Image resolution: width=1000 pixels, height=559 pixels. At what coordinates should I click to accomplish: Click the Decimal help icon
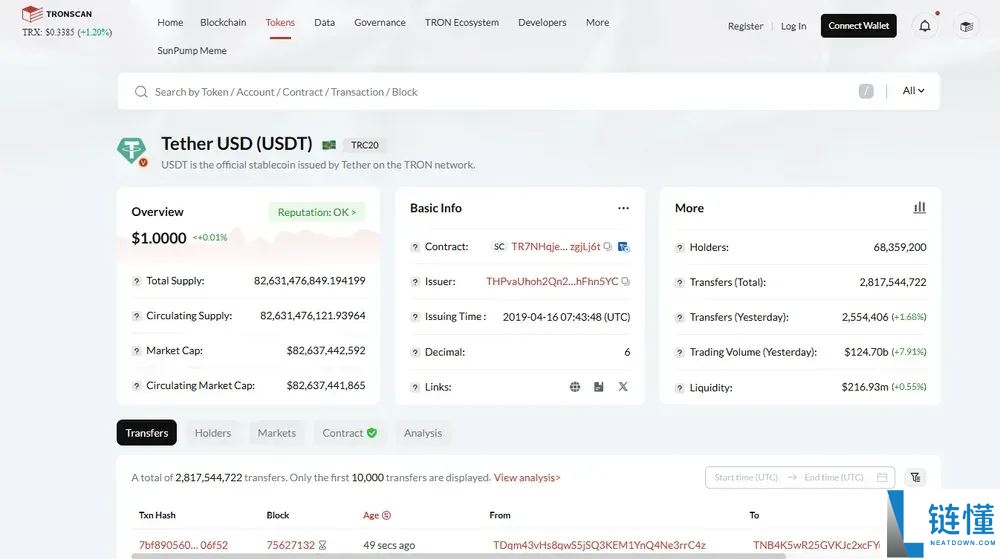[415, 352]
